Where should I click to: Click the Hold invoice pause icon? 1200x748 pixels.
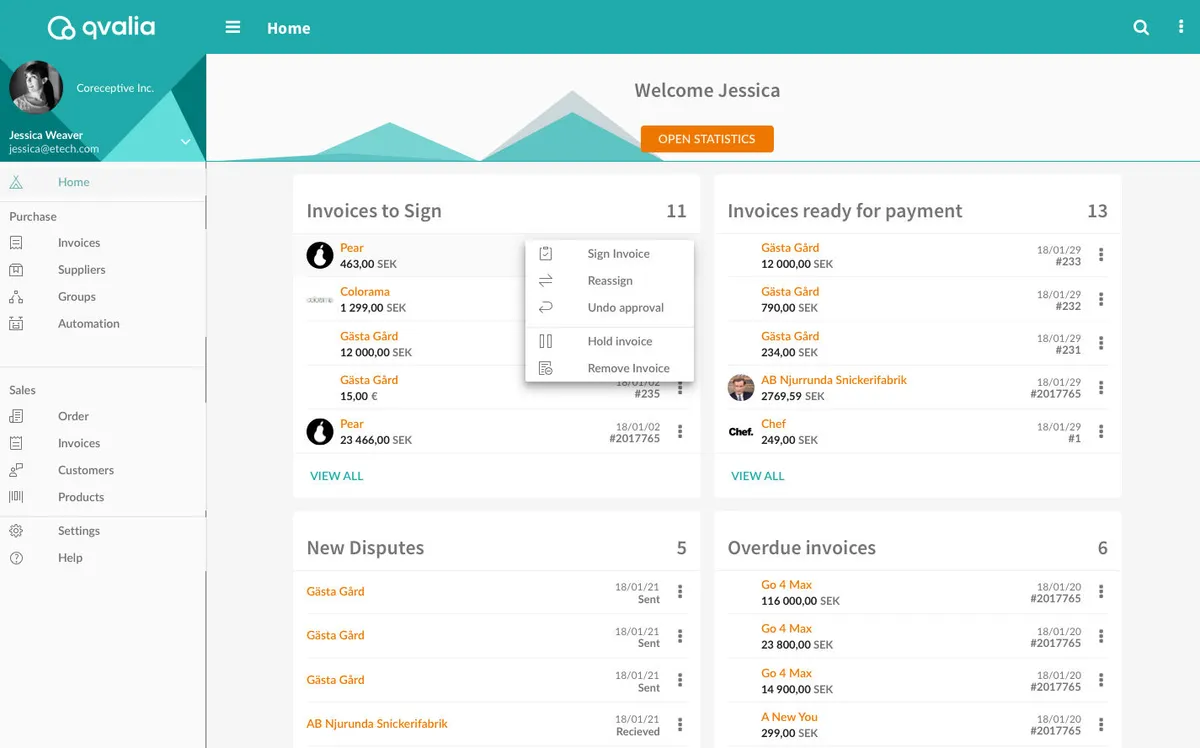[x=546, y=341]
